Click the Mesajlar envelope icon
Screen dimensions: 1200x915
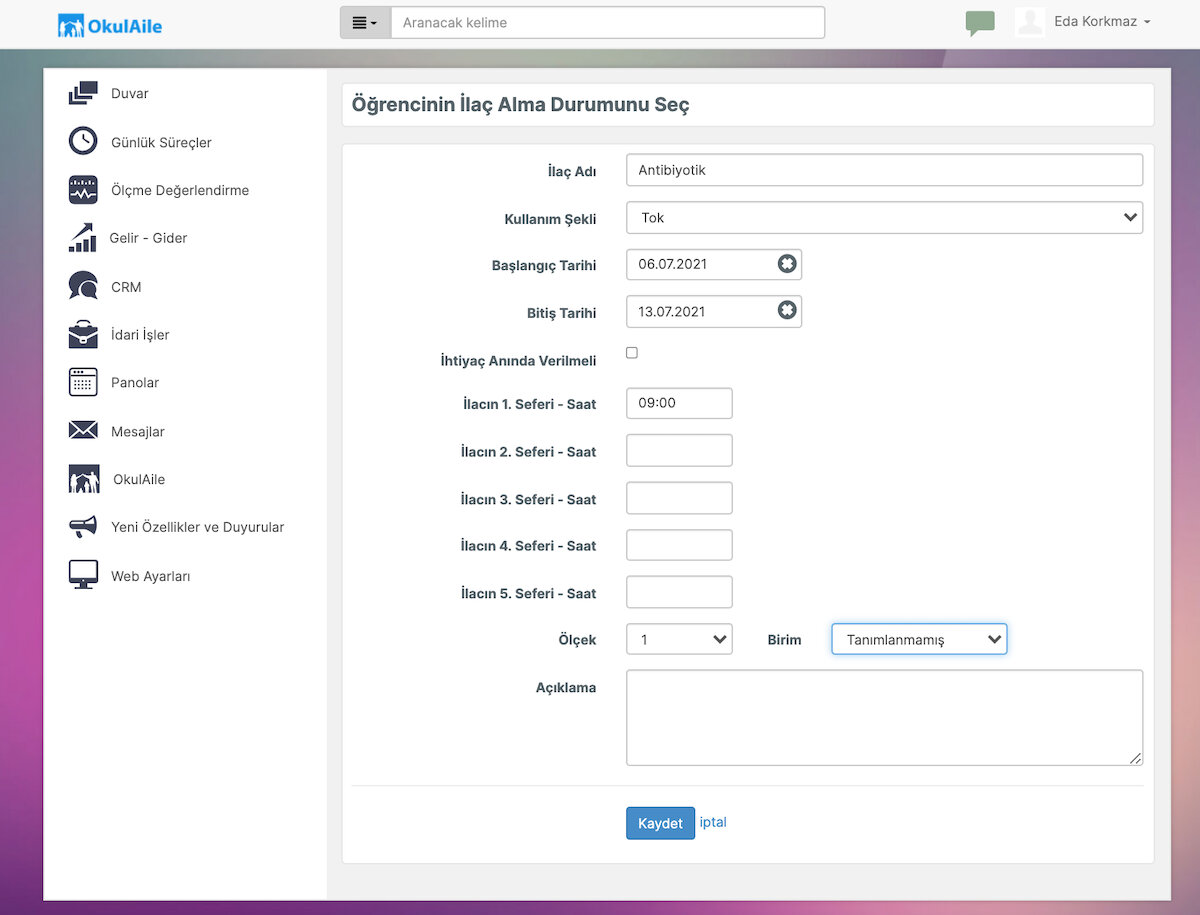(x=83, y=431)
